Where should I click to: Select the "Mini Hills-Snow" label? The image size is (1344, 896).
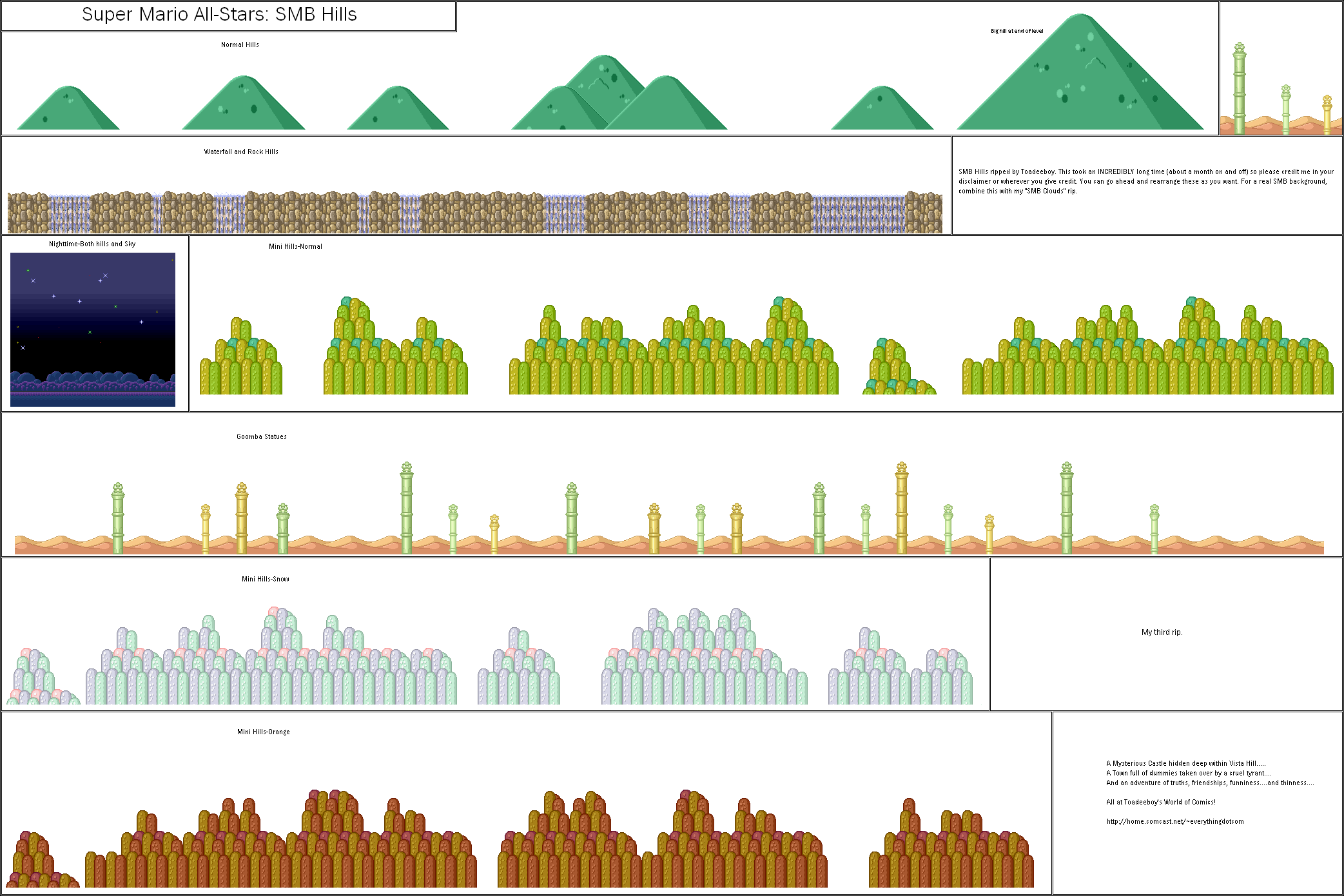click(265, 579)
